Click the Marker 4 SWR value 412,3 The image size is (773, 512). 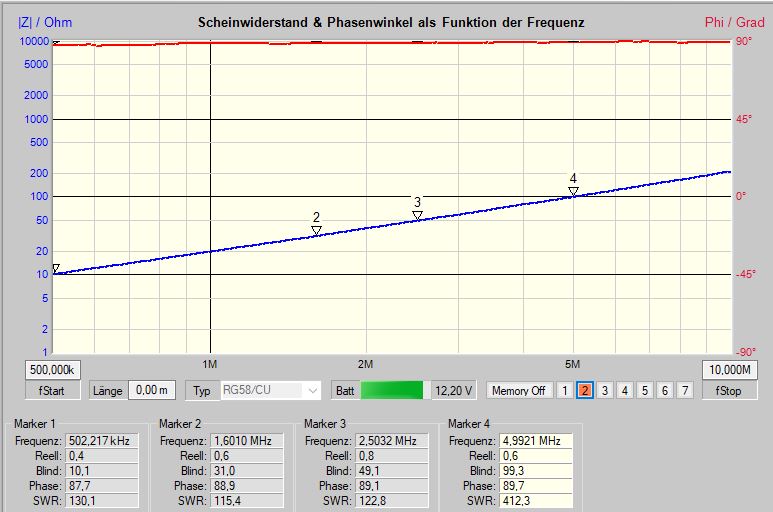[536, 501]
